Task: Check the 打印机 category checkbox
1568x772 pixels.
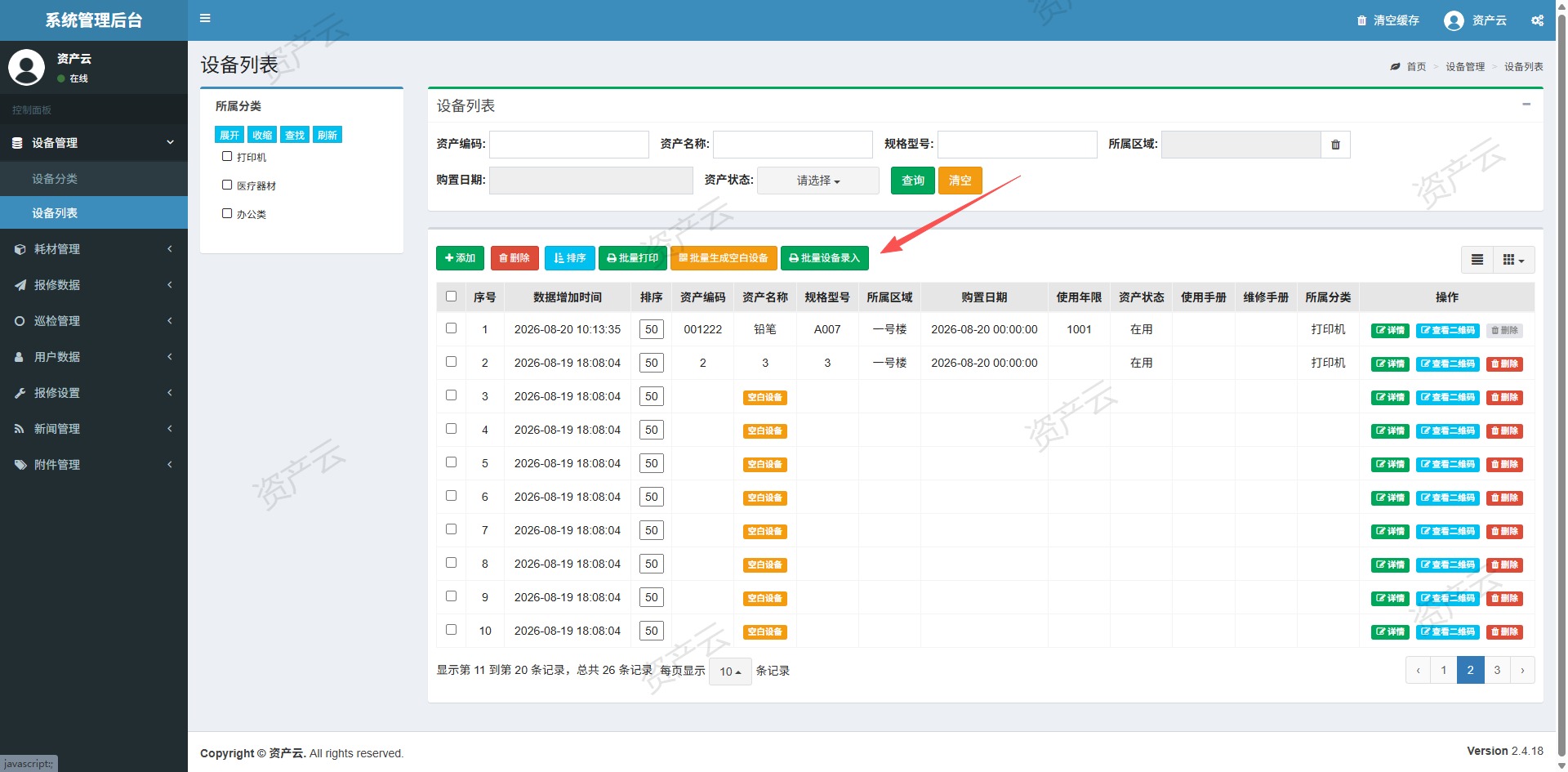Action: [x=227, y=156]
